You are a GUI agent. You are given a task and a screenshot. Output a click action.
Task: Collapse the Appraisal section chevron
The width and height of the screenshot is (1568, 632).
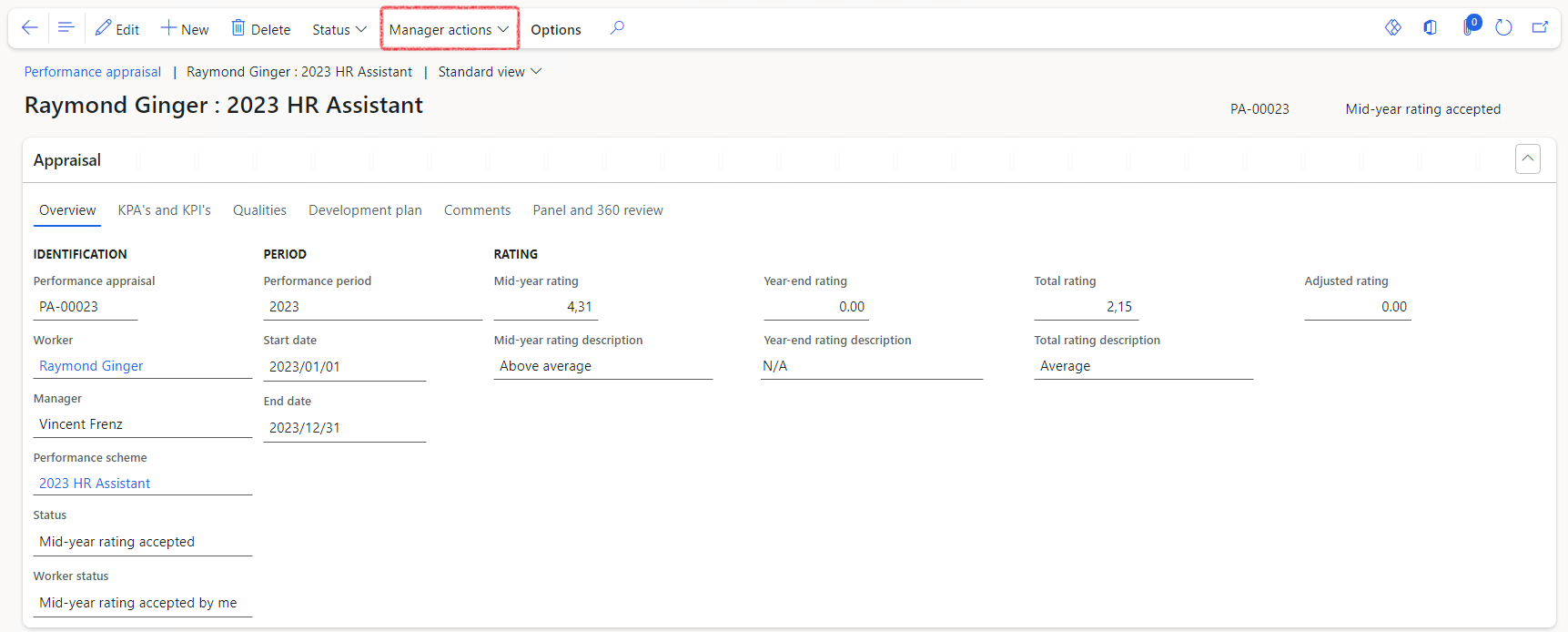[x=1528, y=158]
